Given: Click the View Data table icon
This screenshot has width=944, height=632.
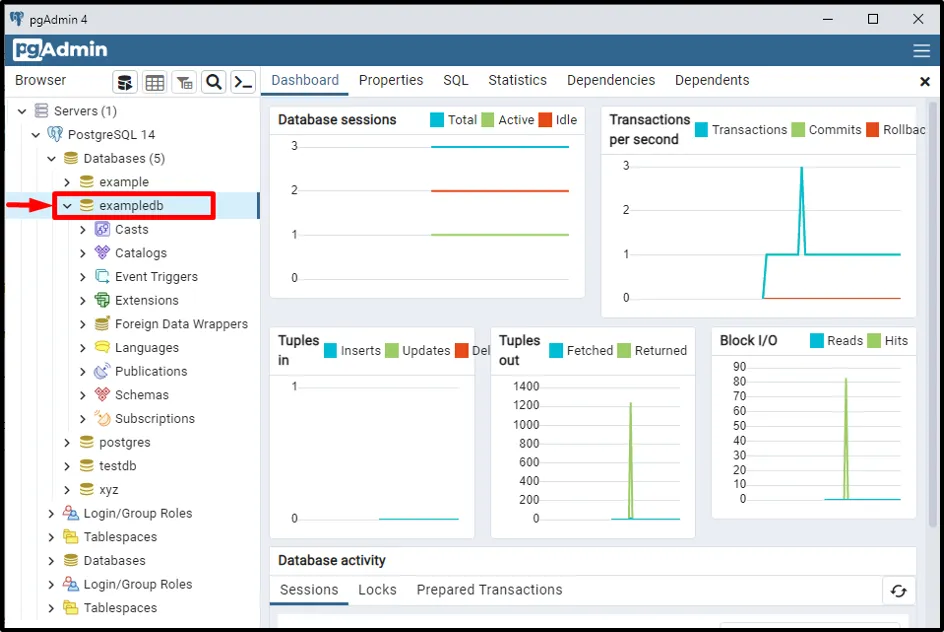Looking at the screenshot, I should point(154,82).
